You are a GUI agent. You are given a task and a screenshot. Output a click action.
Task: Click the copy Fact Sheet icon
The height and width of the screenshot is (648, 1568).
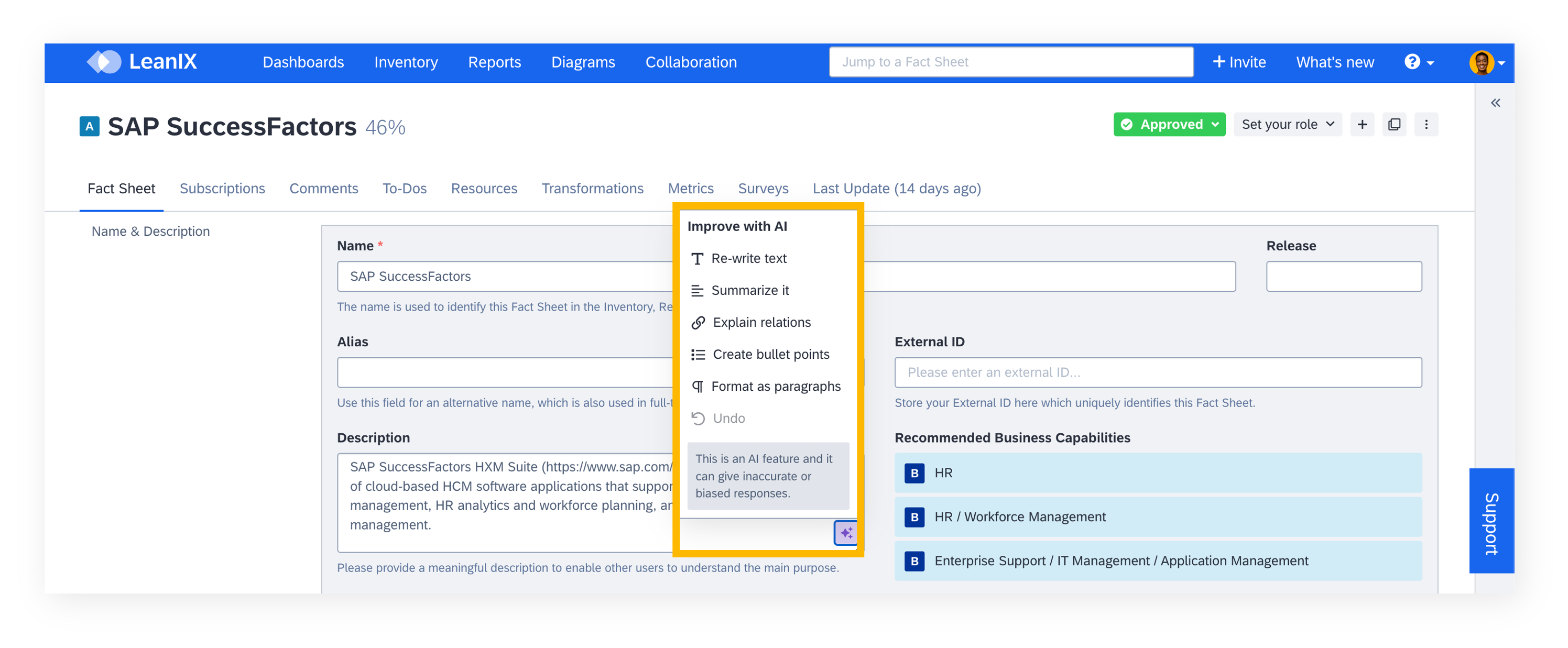click(x=1394, y=124)
